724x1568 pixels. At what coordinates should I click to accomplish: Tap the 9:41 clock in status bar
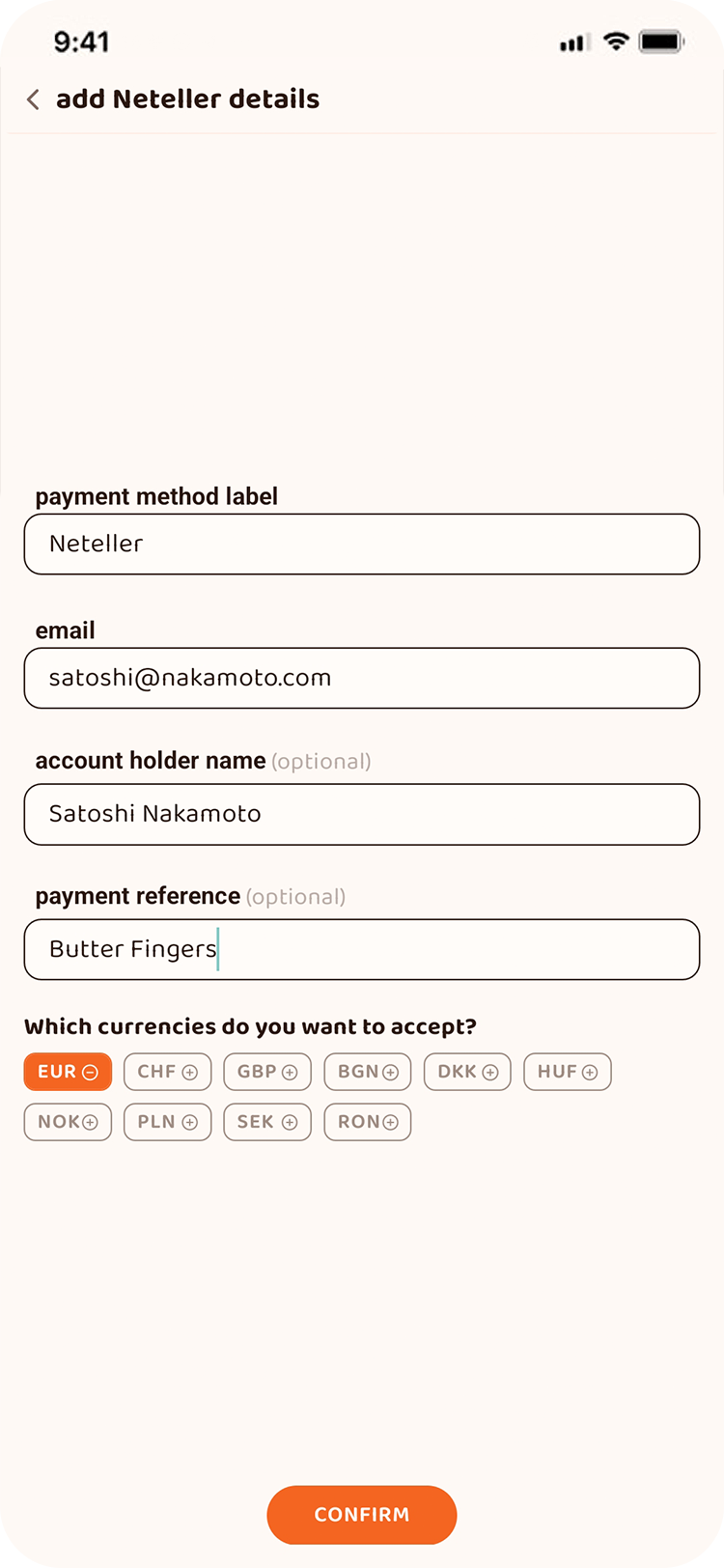click(x=81, y=42)
